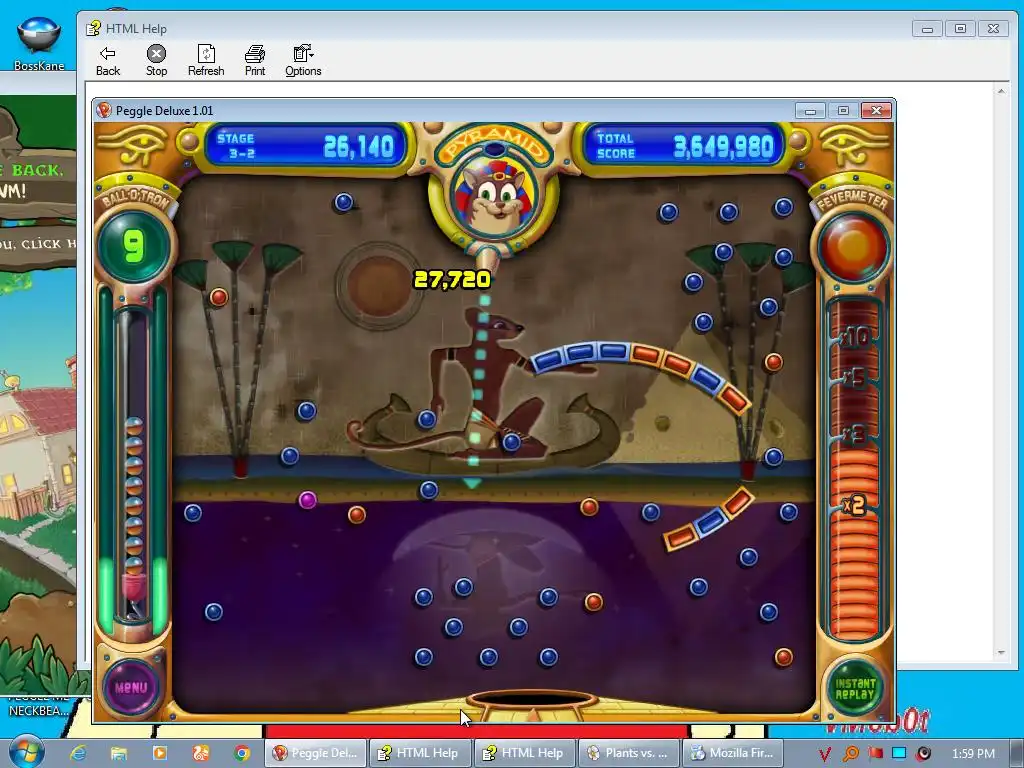This screenshot has width=1024, height=768.
Task: Print the HTML Help page
Action: point(255,61)
